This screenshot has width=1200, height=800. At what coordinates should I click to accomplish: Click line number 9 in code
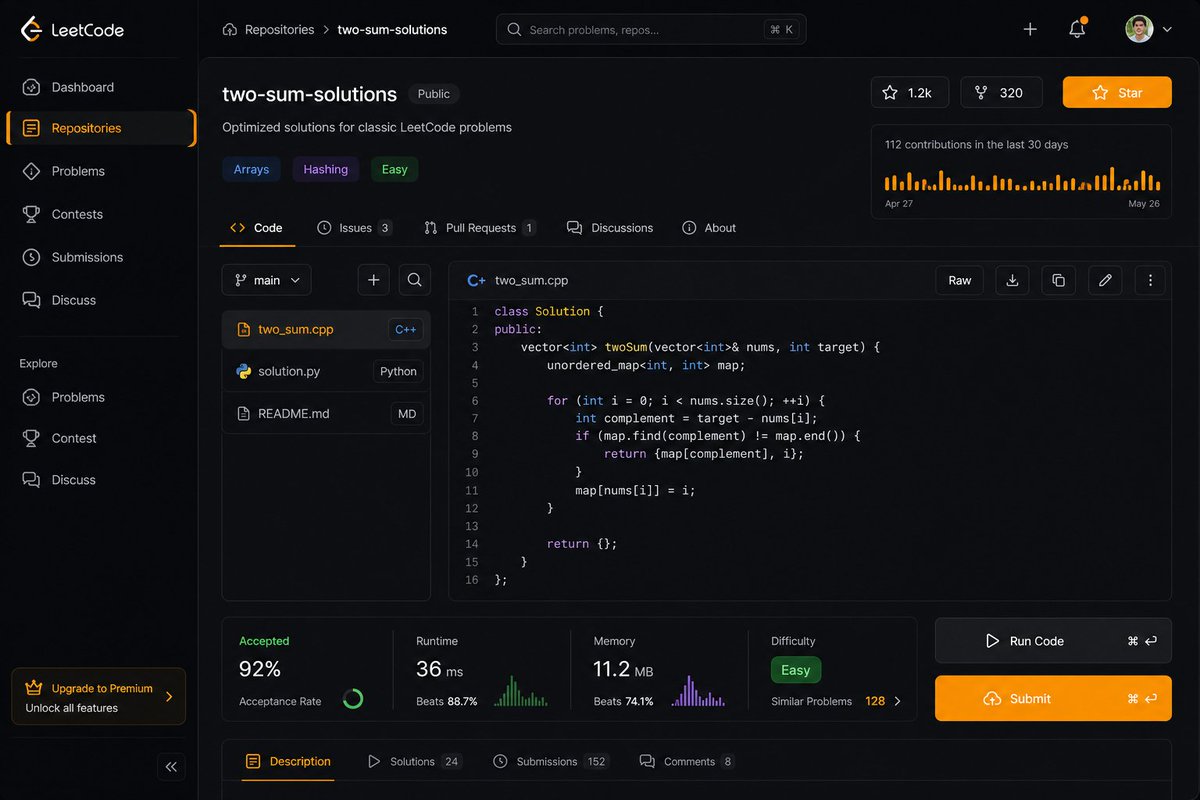pyautogui.click(x=474, y=454)
